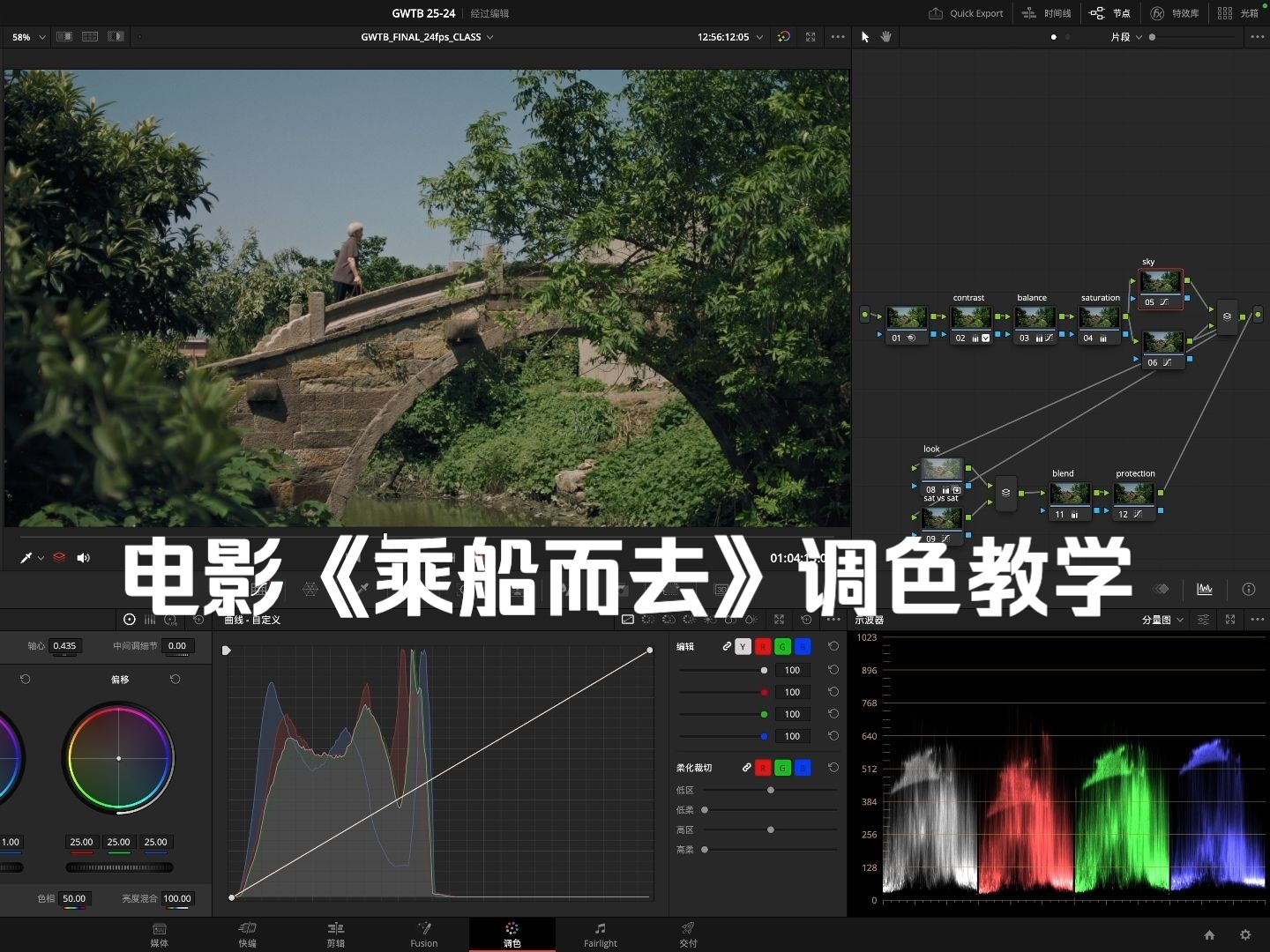Viewport: 1270px width, 952px height.
Task: Expand the curves palette viewer
Action: click(779, 620)
